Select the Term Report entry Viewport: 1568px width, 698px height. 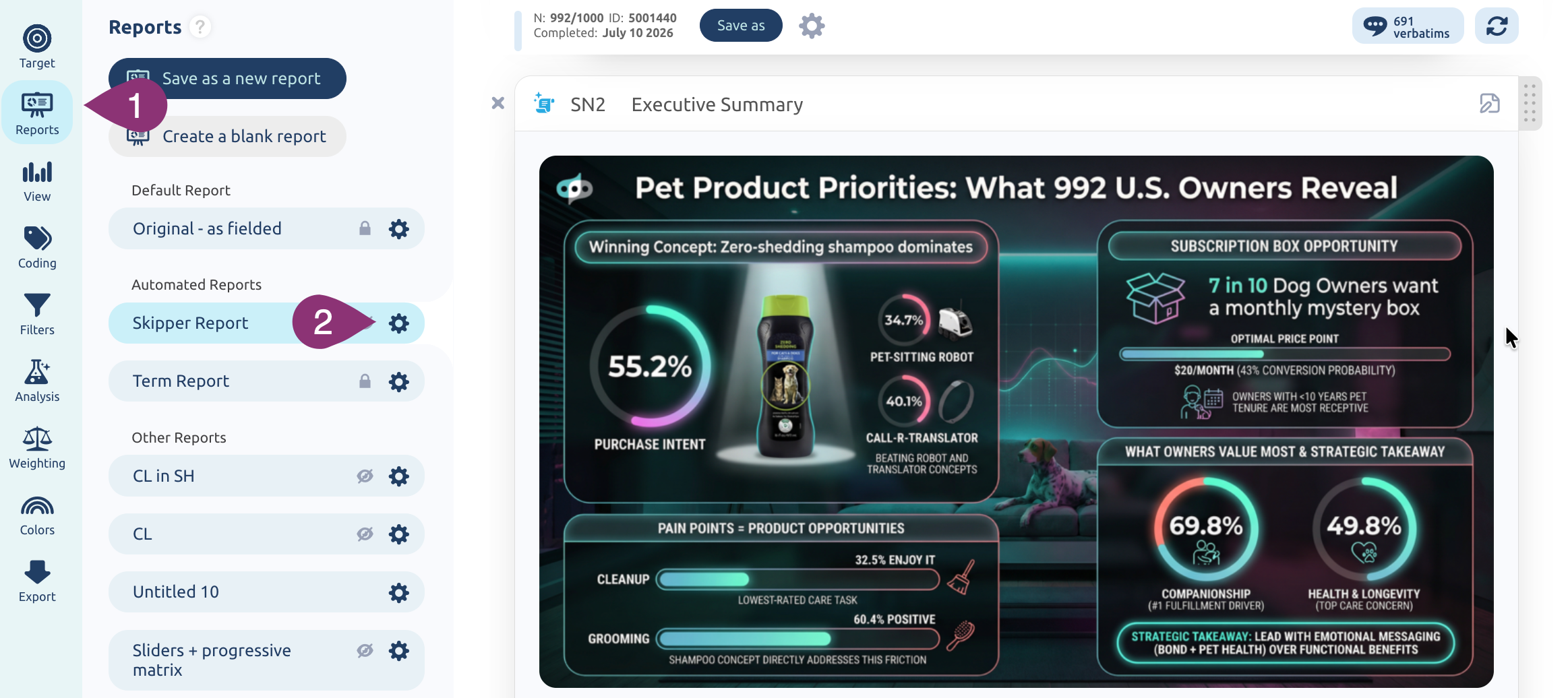click(266, 381)
